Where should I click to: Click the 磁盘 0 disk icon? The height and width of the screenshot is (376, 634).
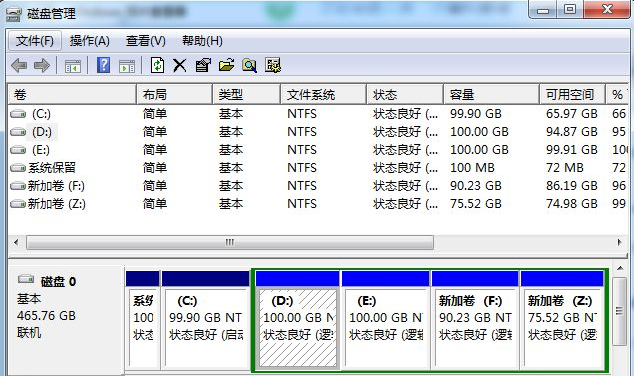(26, 279)
